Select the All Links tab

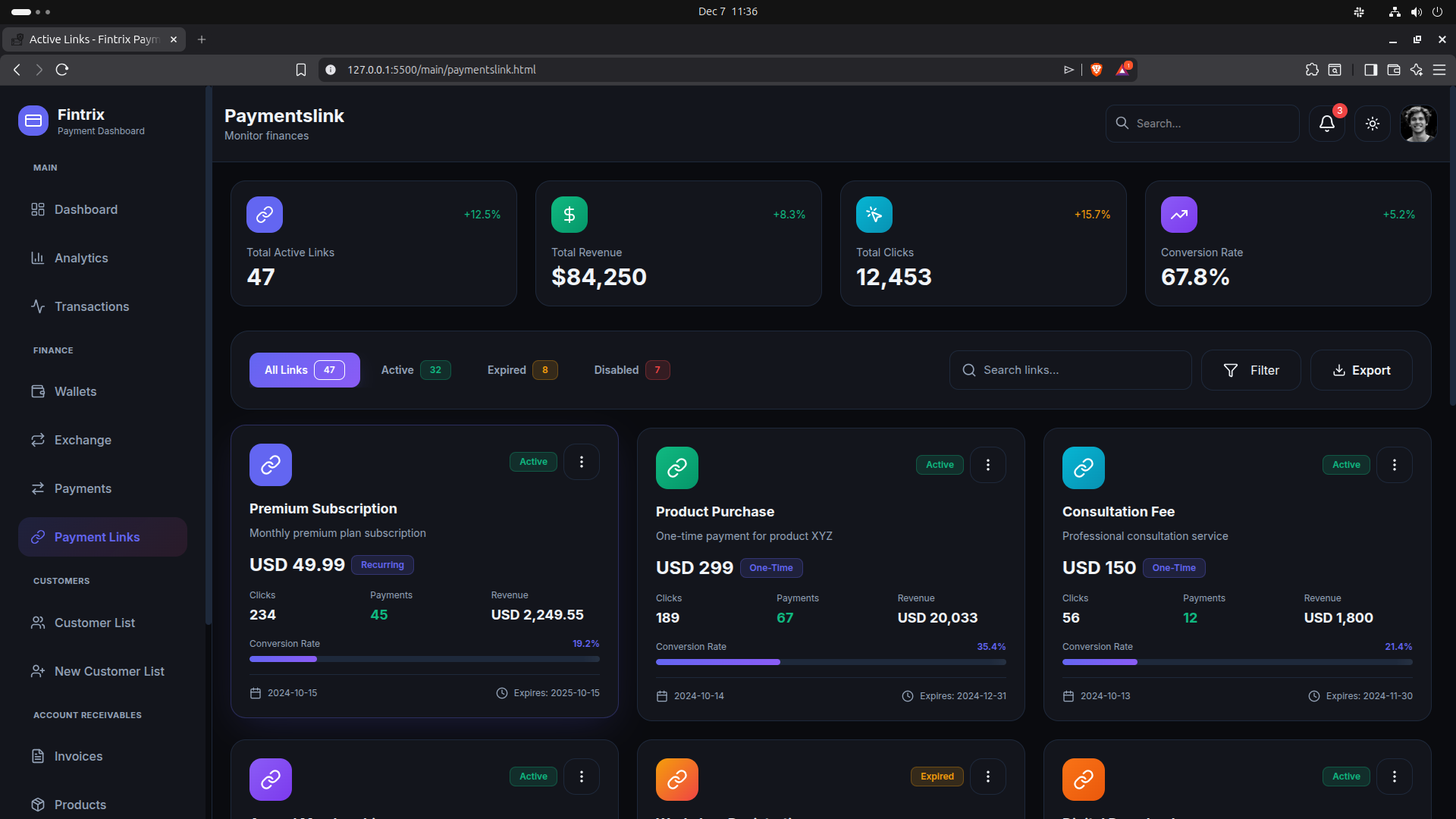click(x=303, y=370)
